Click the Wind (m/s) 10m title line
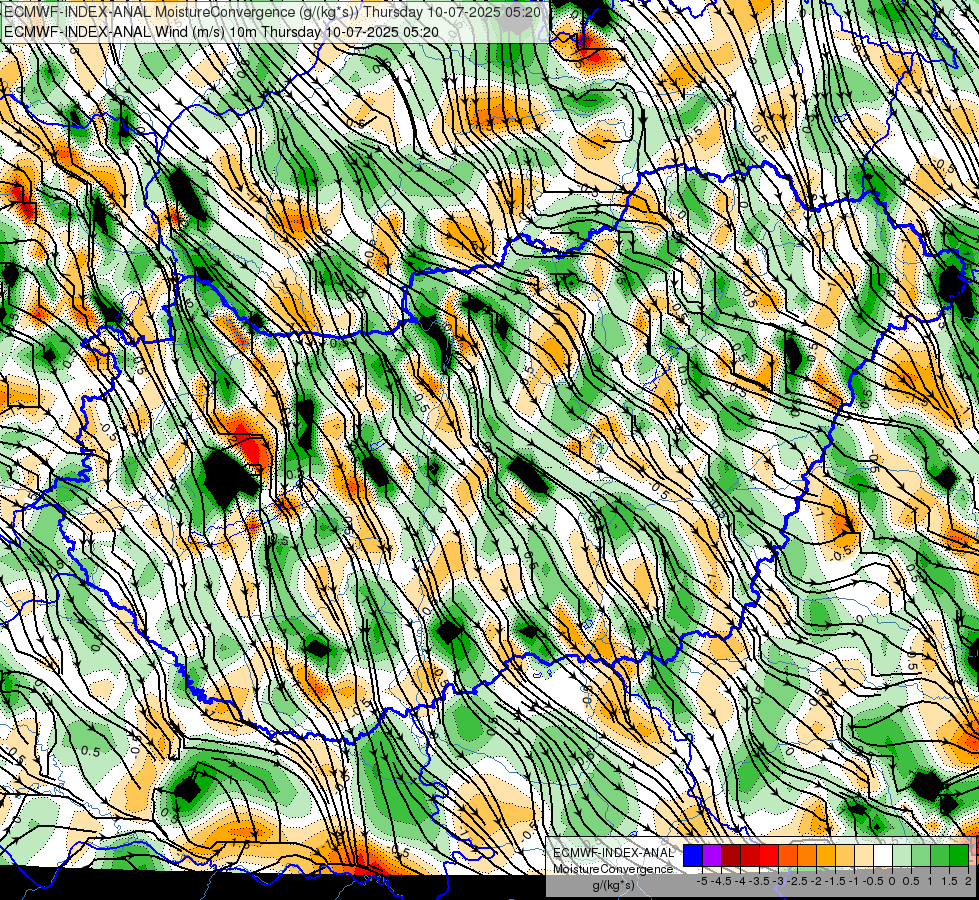The height and width of the screenshot is (900, 979). [222, 32]
